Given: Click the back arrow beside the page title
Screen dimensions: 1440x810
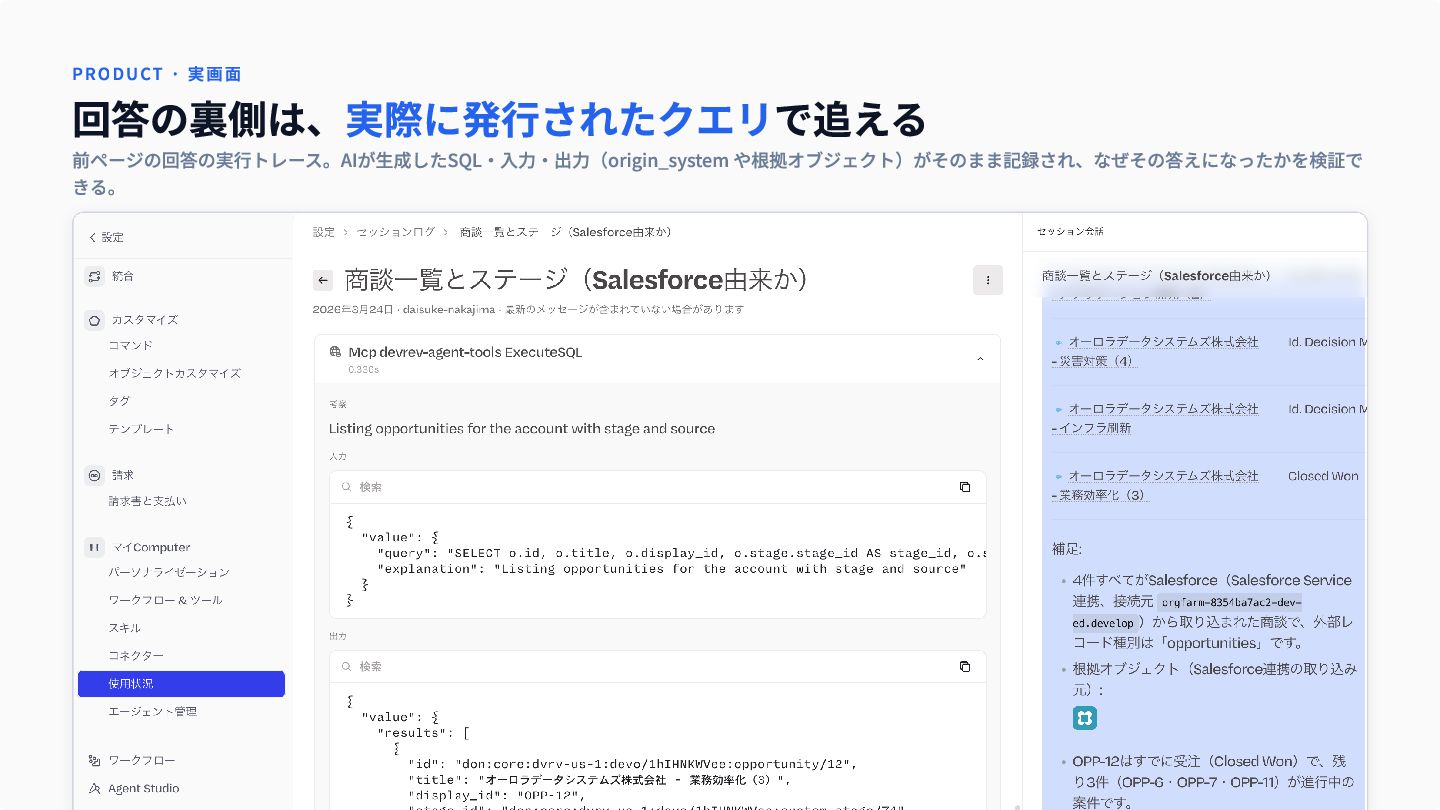Looking at the screenshot, I should click(322, 280).
